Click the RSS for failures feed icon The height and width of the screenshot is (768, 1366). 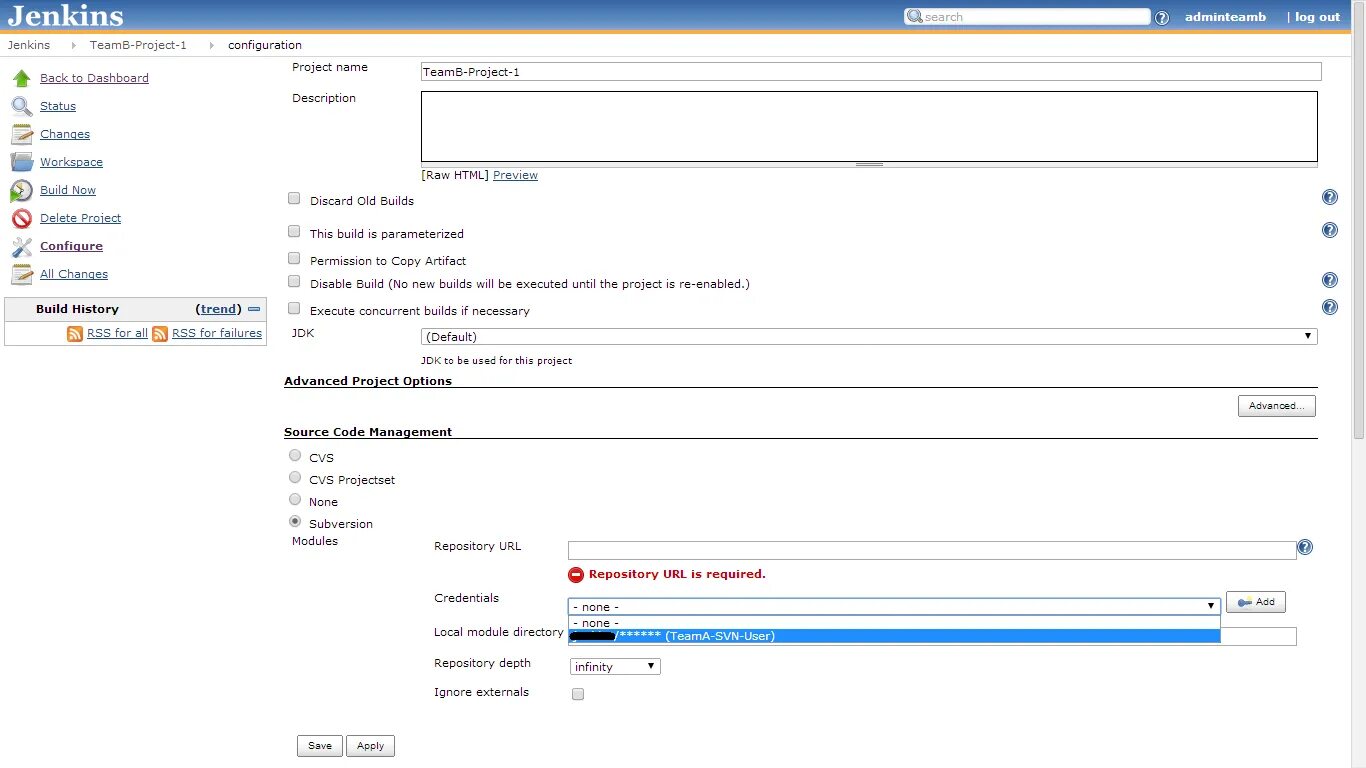[x=160, y=334]
